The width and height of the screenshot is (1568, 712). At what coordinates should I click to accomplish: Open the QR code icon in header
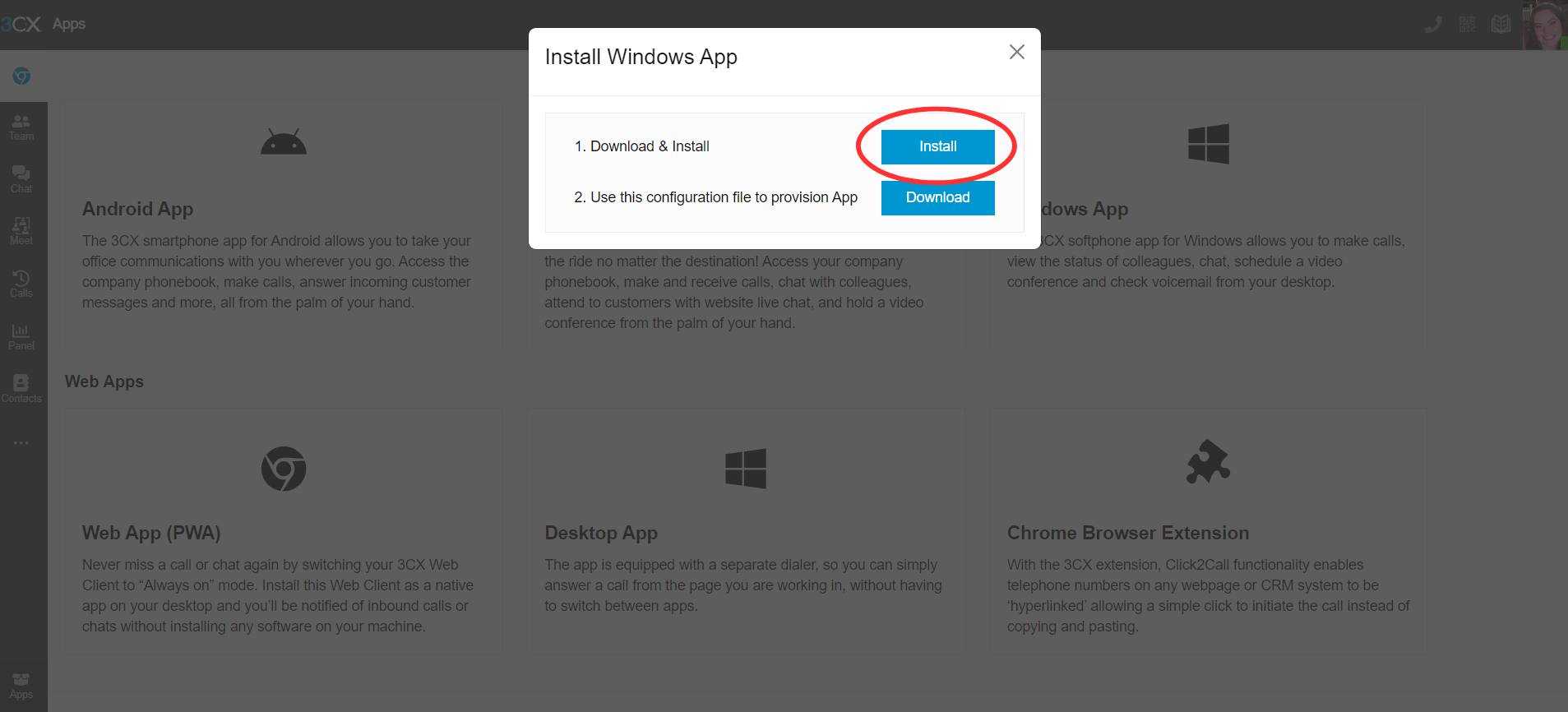[1468, 25]
